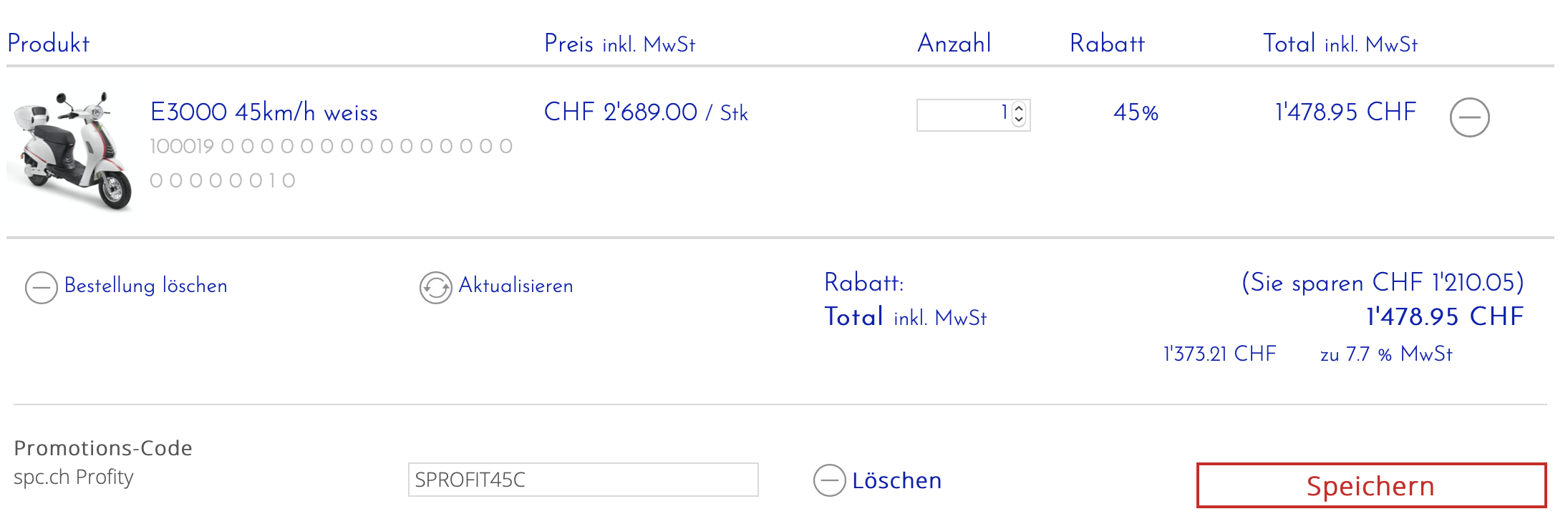Click the Bestellung löschen text link
Viewport: 1568px width, 524px height.
tap(145, 286)
